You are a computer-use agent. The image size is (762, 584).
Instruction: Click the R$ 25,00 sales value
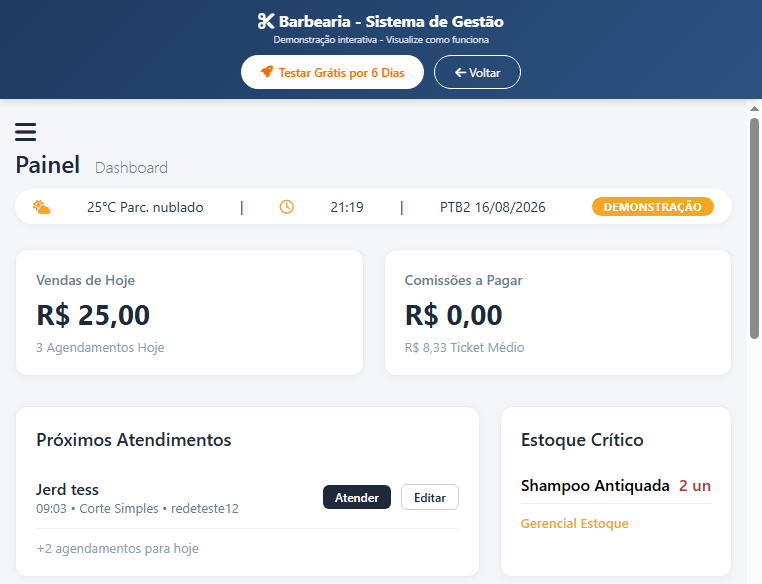click(93, 315)
